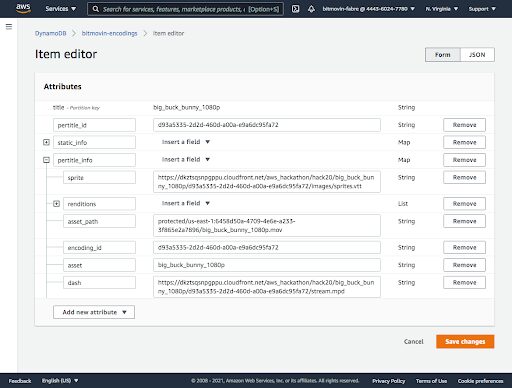The image size is (512, 388).
Task: Remove the asset field
Action: coord(464,265)
